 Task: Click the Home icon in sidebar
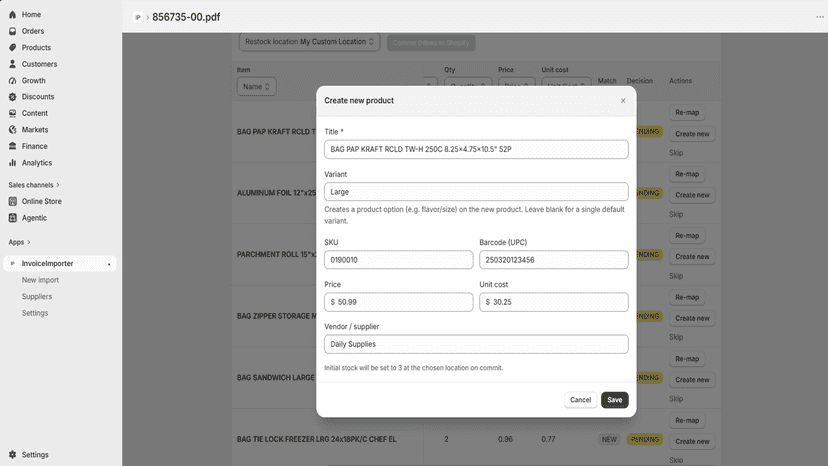(13, 15)
